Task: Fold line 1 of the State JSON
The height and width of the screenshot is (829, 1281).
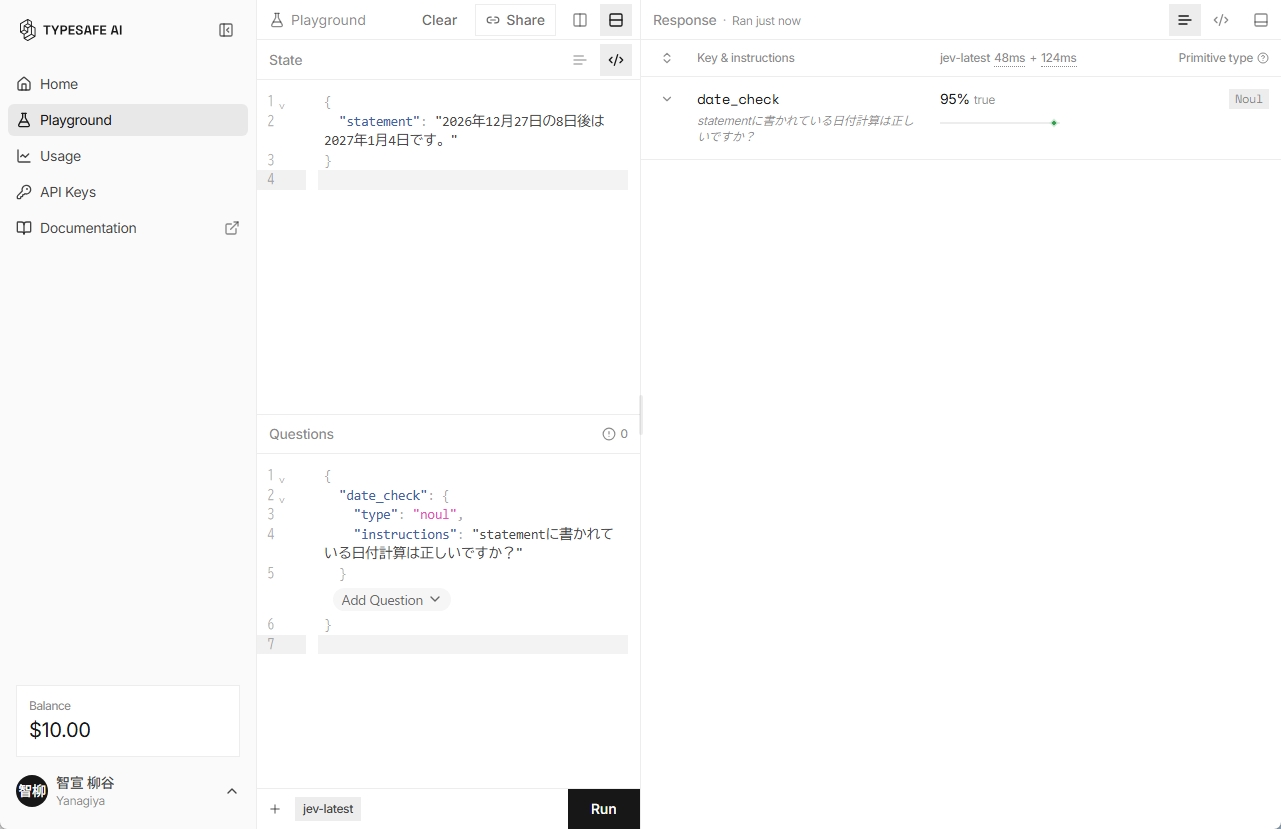Action: (x=282, y=104)
